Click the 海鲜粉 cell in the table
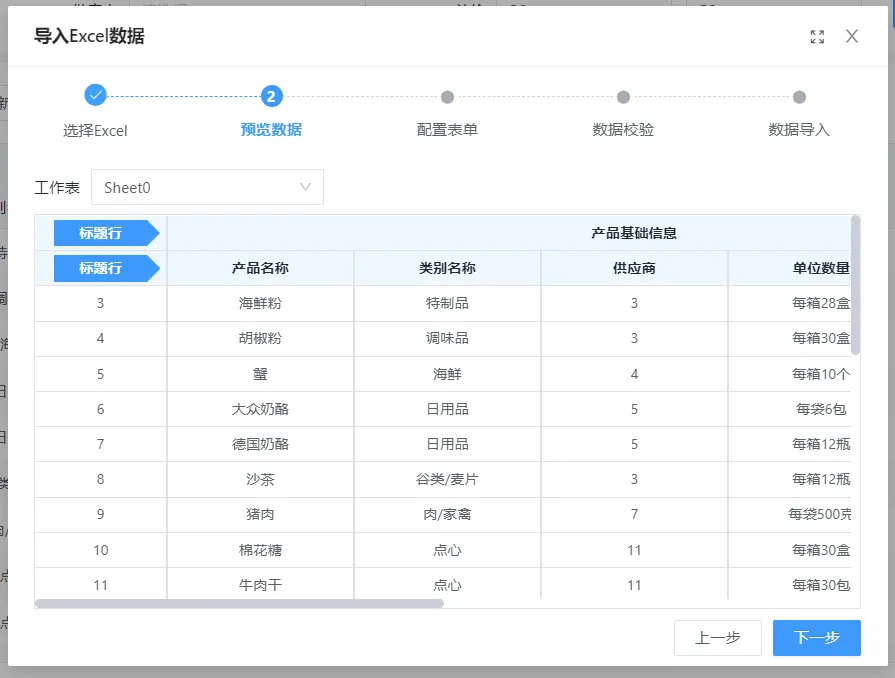 point(260,304)
